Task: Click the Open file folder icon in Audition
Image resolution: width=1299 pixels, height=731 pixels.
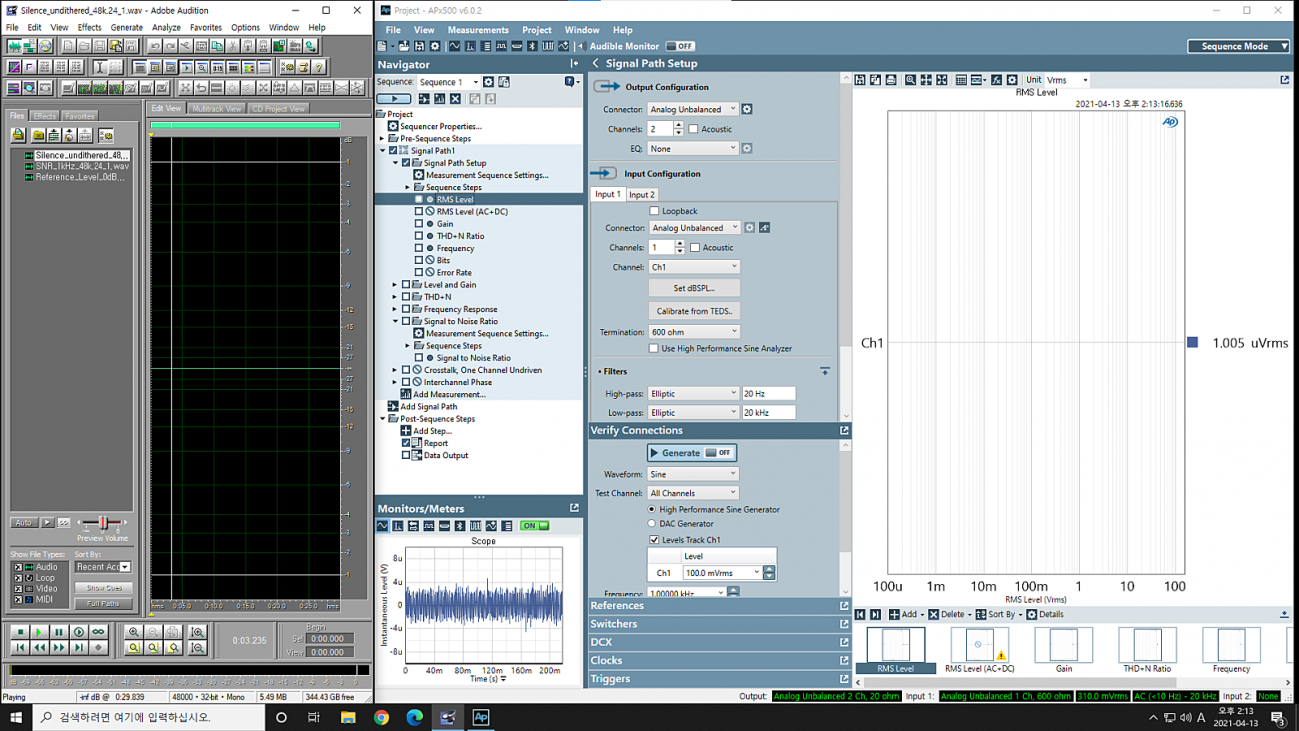Action: tap(84, 46)
